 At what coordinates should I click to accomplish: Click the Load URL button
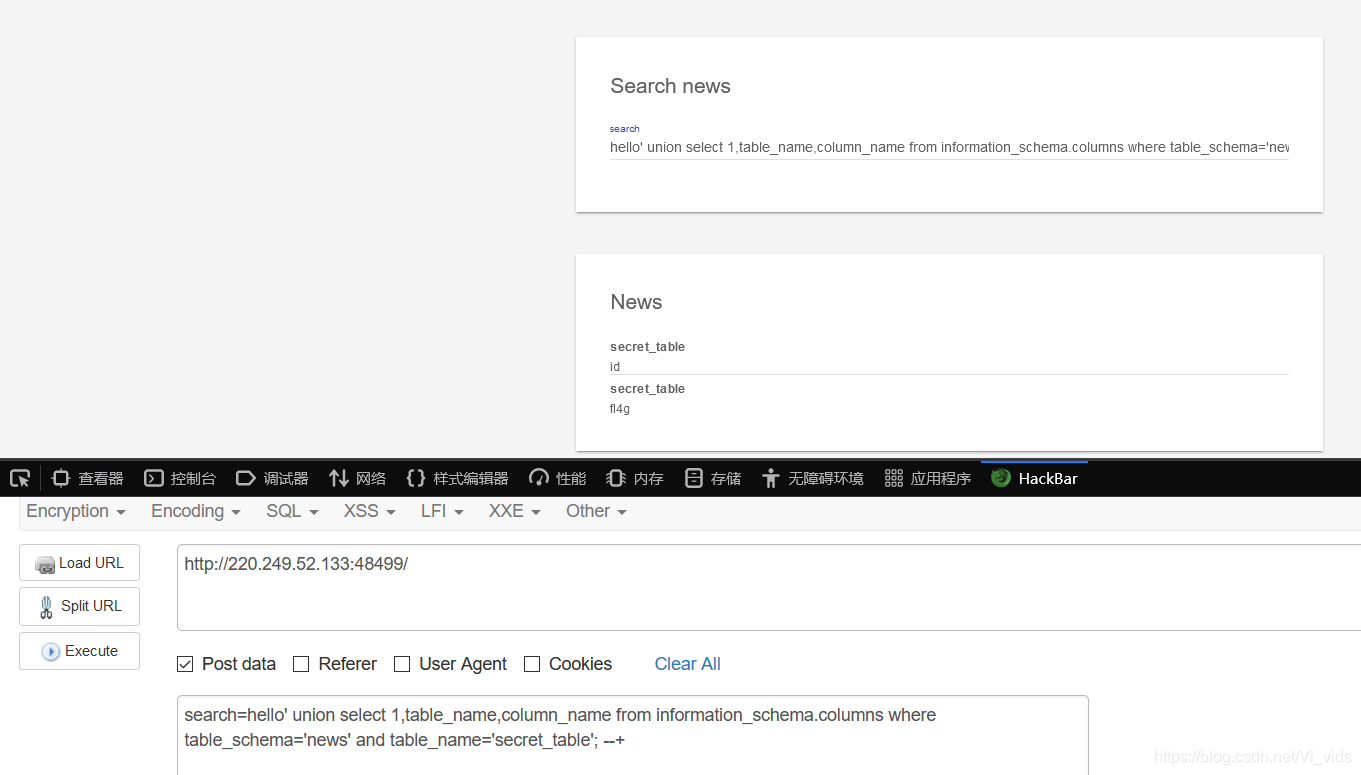[79, 563]
